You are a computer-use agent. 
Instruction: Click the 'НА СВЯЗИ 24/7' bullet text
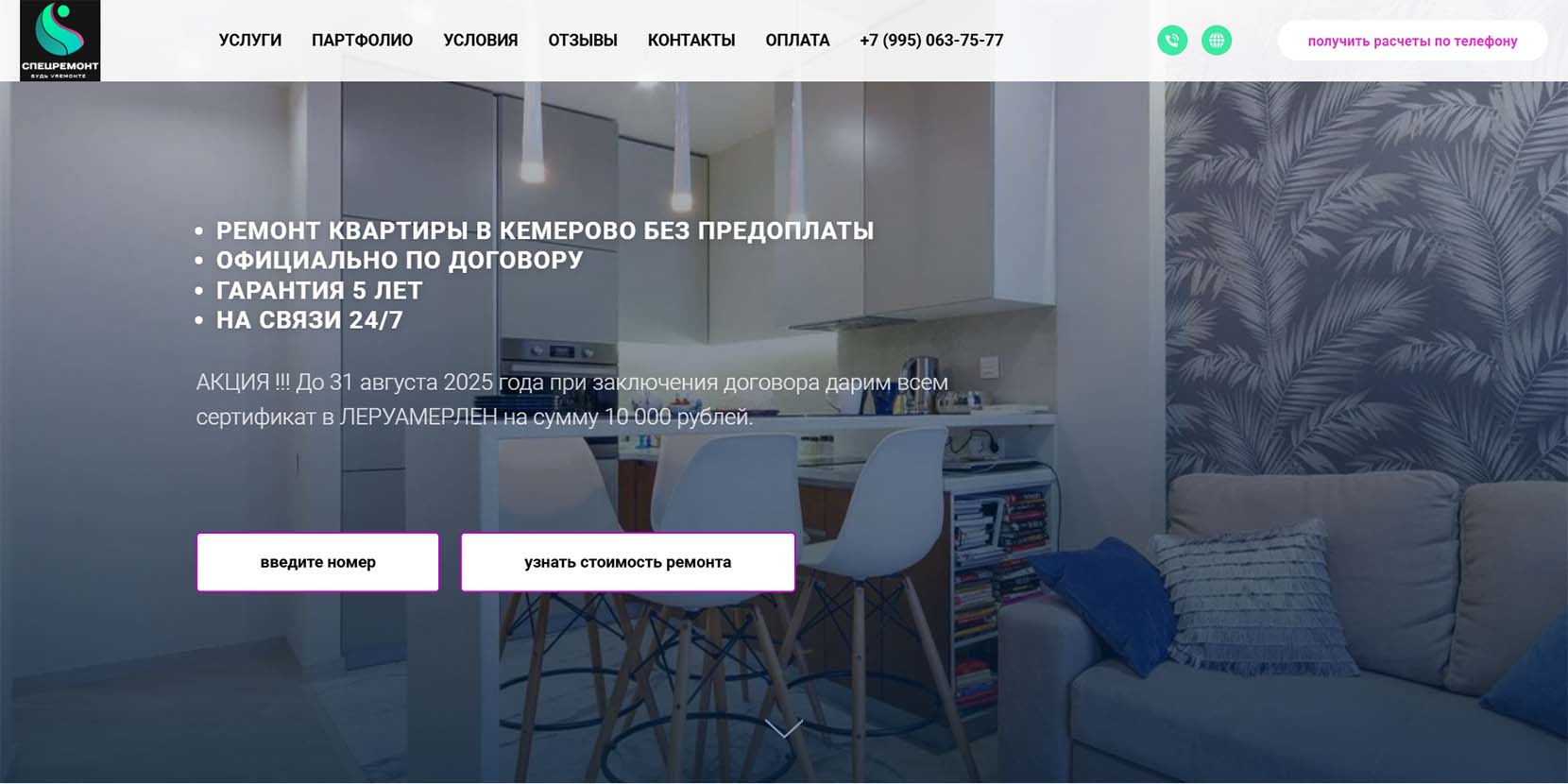click(x=310, y=320)
